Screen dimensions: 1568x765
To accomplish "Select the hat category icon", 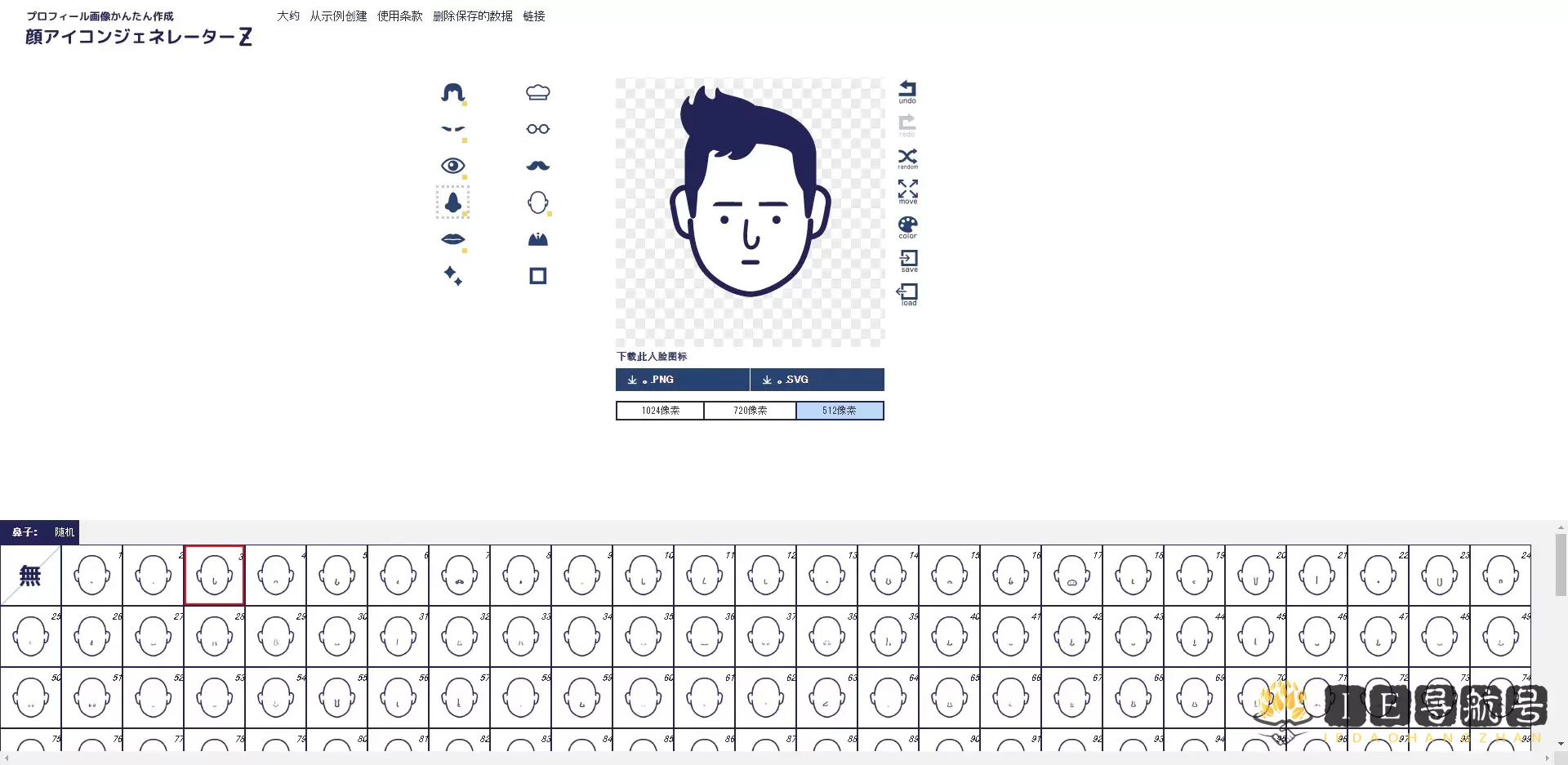I will point(537,92).
